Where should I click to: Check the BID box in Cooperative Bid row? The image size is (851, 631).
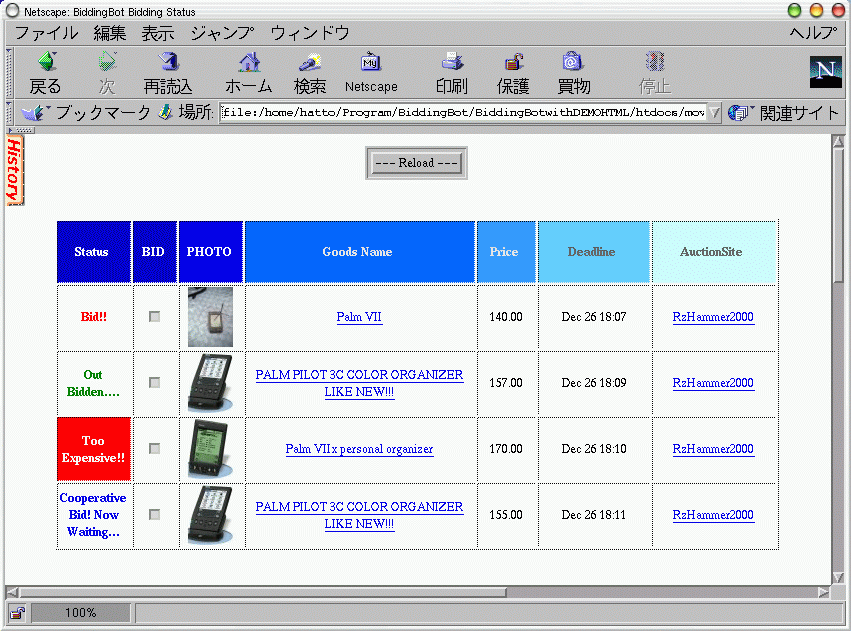coord(155,514)
